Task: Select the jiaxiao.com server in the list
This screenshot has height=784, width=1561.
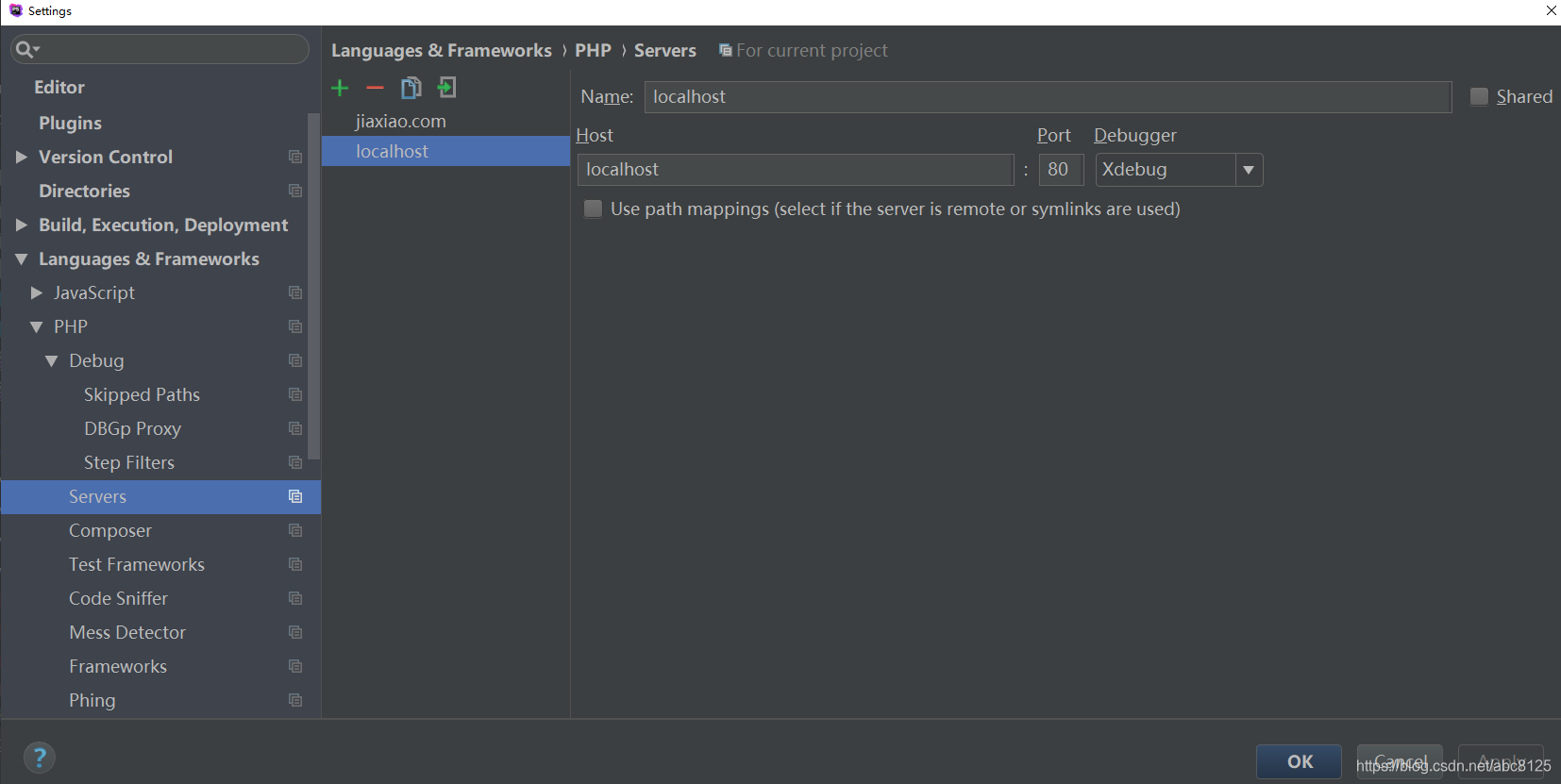Action: point(445,121)
